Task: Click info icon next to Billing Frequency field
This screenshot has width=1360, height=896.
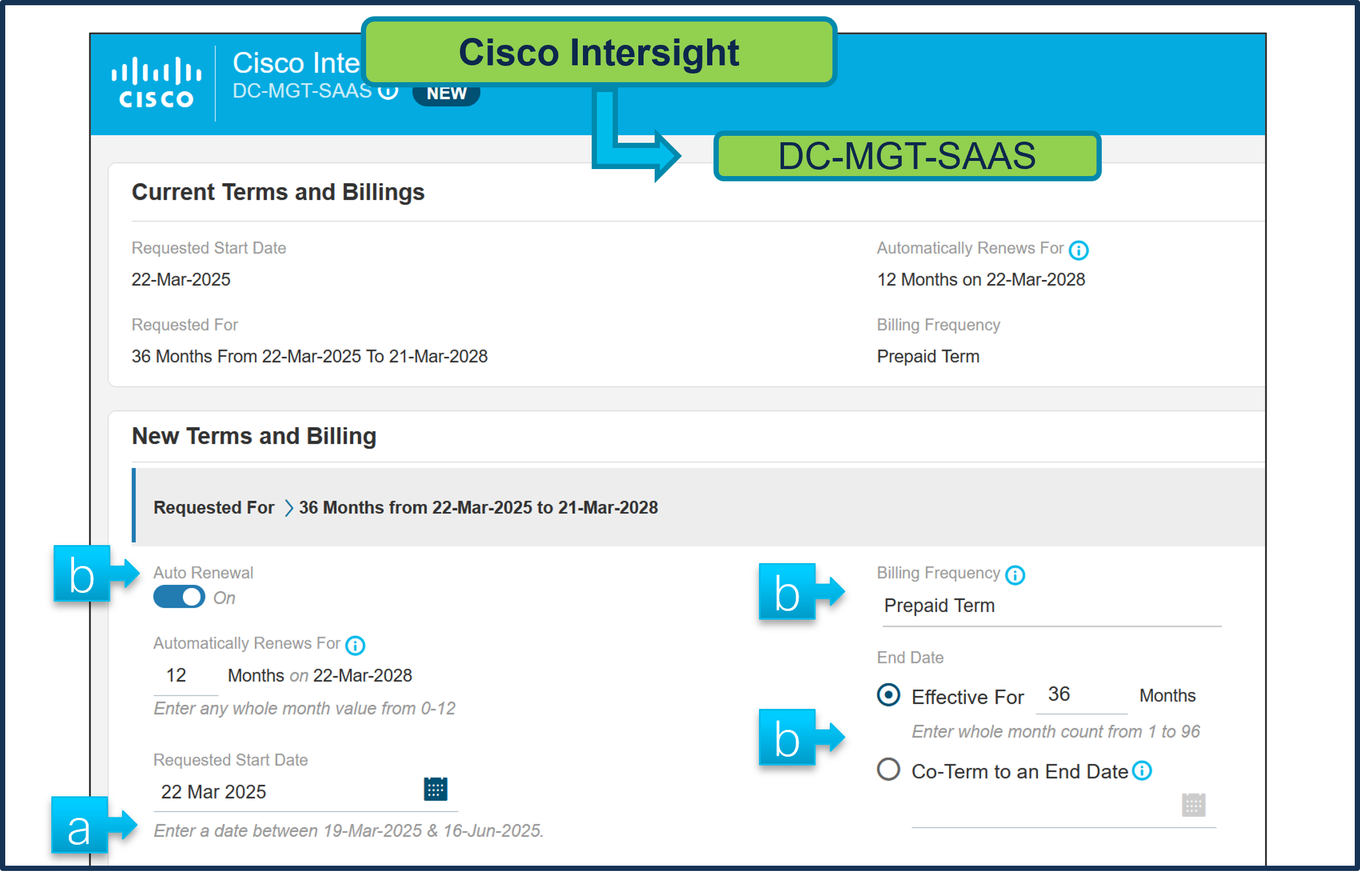Action: tap(1015, 575)
